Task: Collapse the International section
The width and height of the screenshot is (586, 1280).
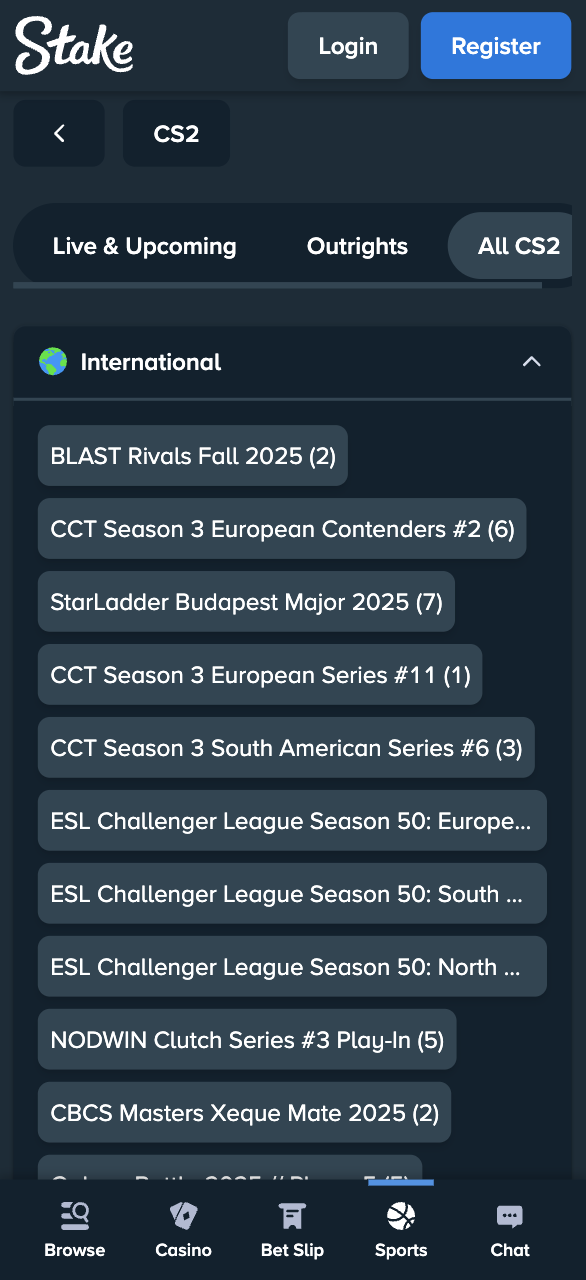Action: 532,362
